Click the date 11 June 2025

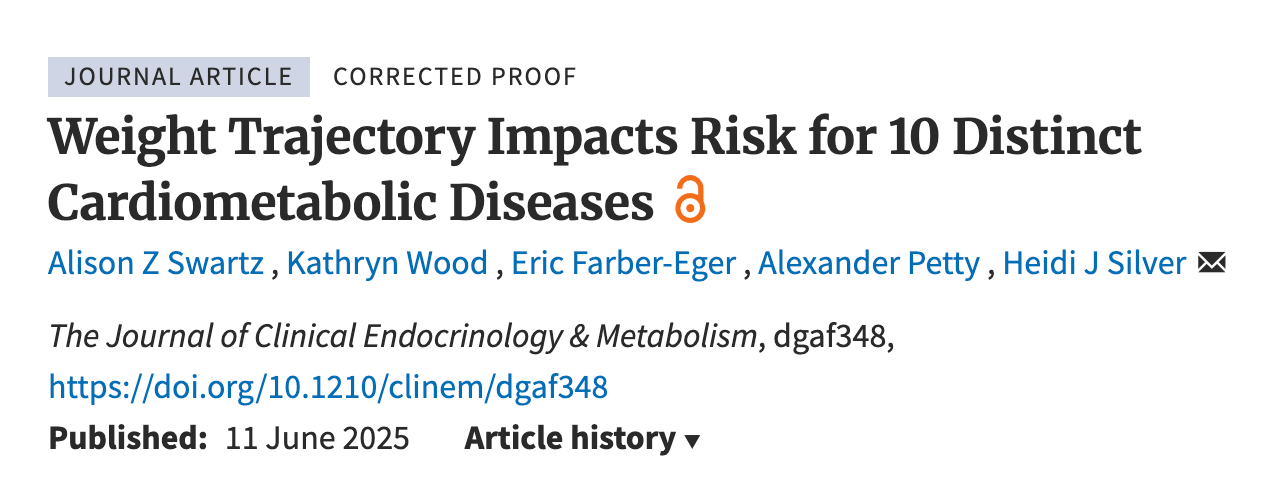pyautogui.click(x=317, y=439)
